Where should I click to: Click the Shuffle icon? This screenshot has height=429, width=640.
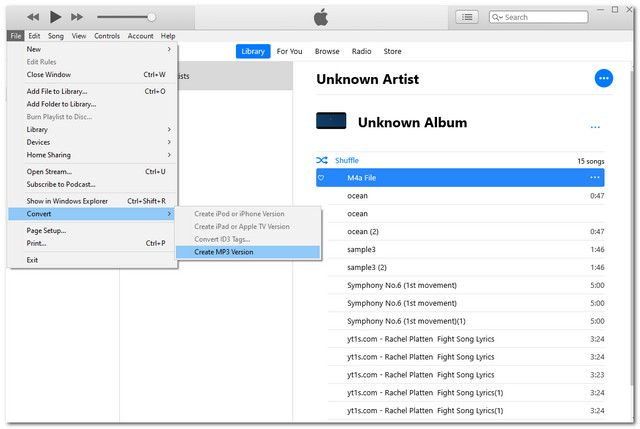click(x=322, y=160)
